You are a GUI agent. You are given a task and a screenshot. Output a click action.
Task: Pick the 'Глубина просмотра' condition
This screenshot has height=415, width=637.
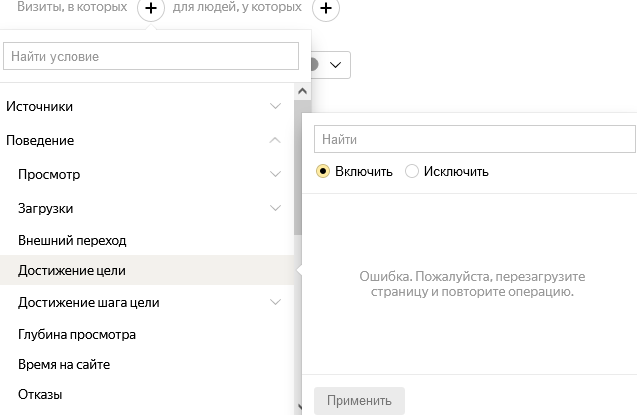click(77, 334)
